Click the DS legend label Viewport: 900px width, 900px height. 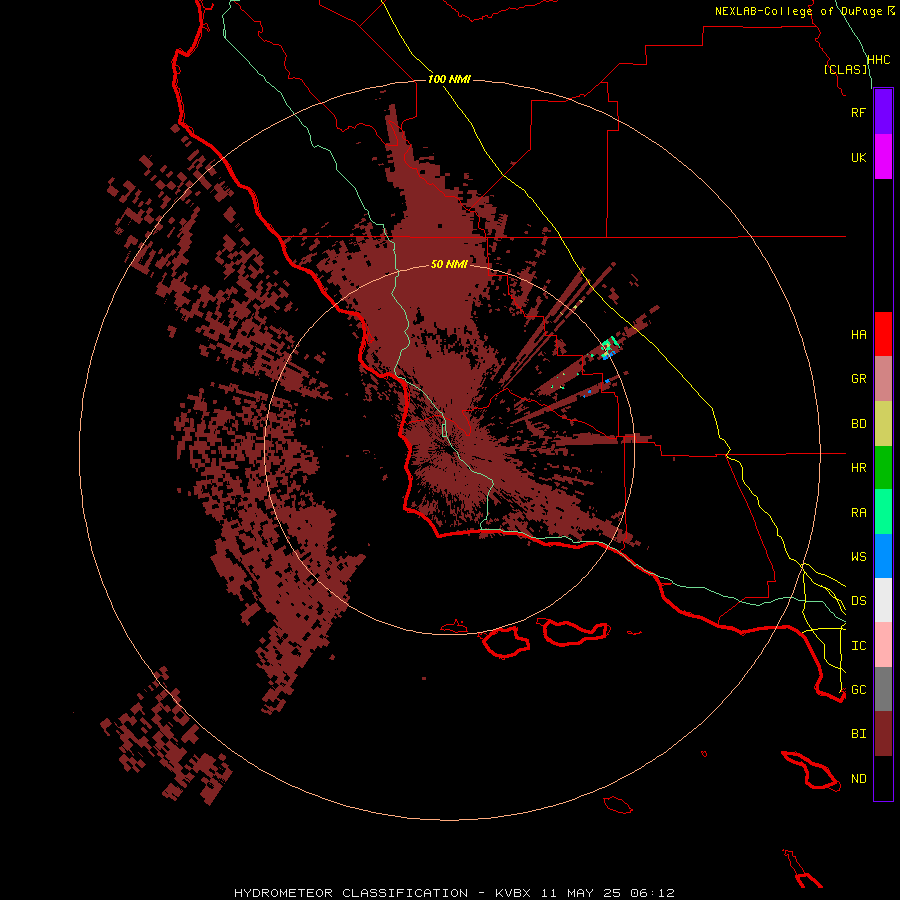[858, 600]
